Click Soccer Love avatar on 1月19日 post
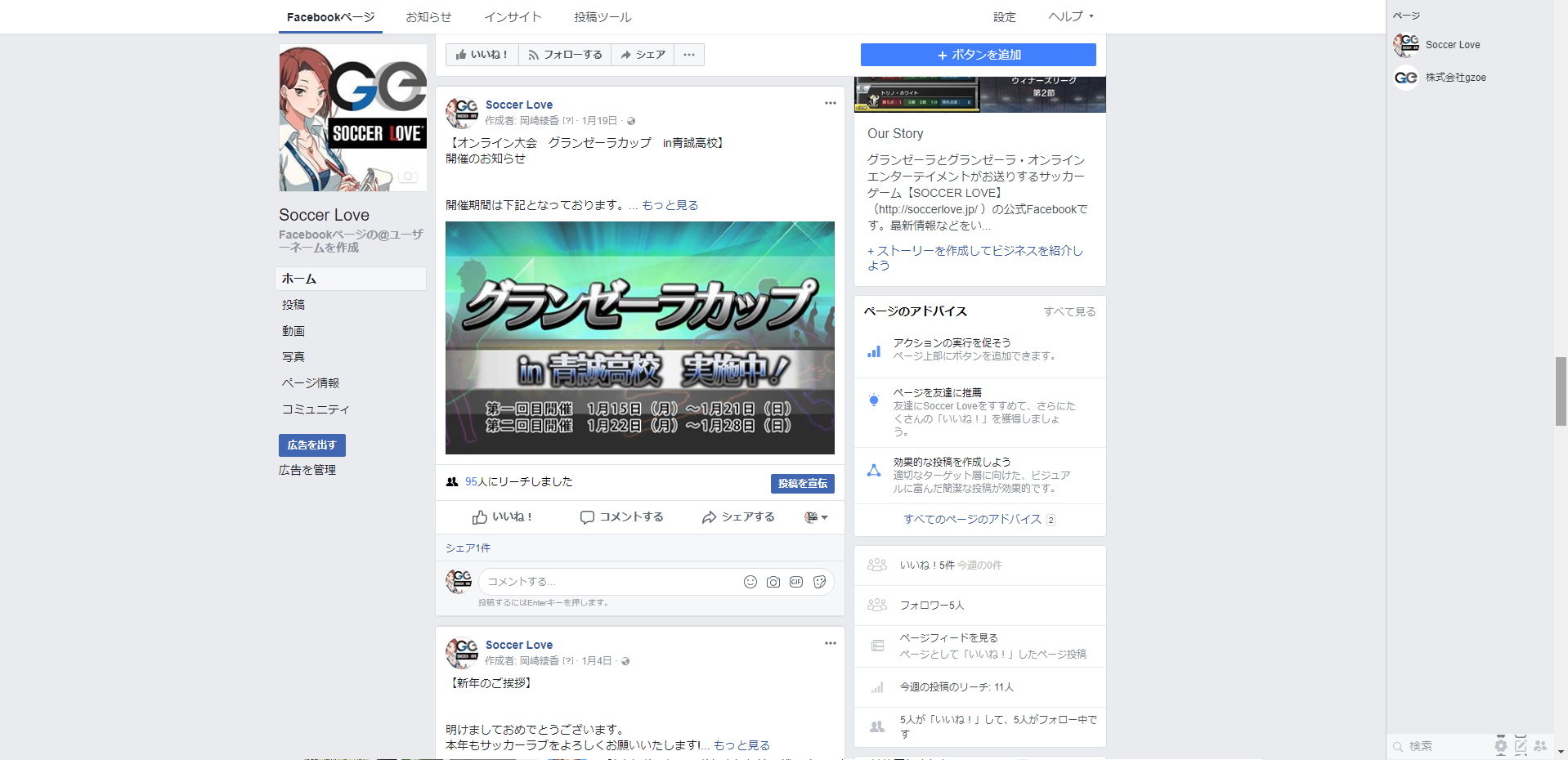 click(x=462, y=113)
